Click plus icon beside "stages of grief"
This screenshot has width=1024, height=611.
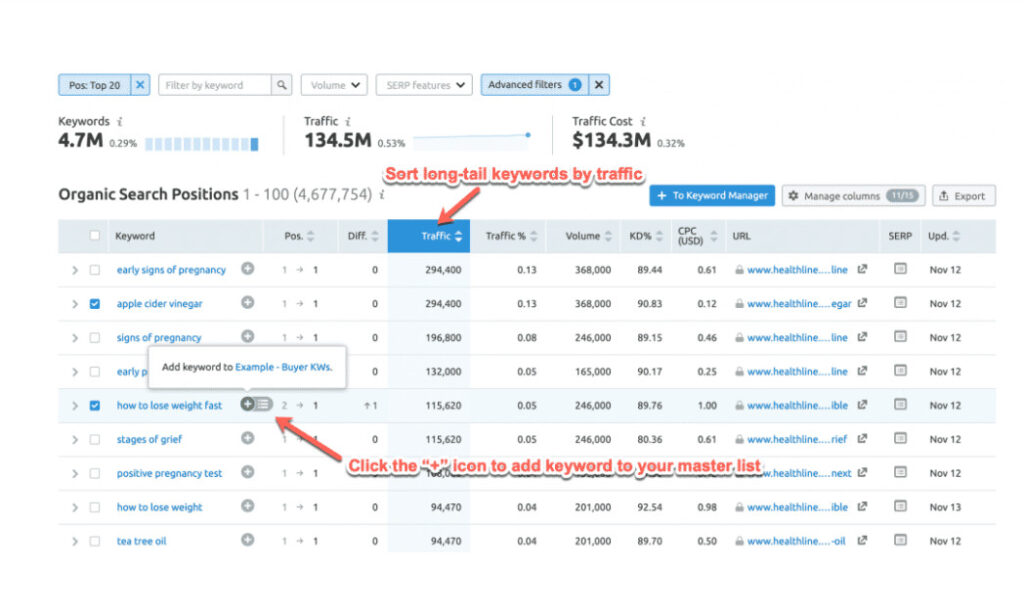coord(247,438)
